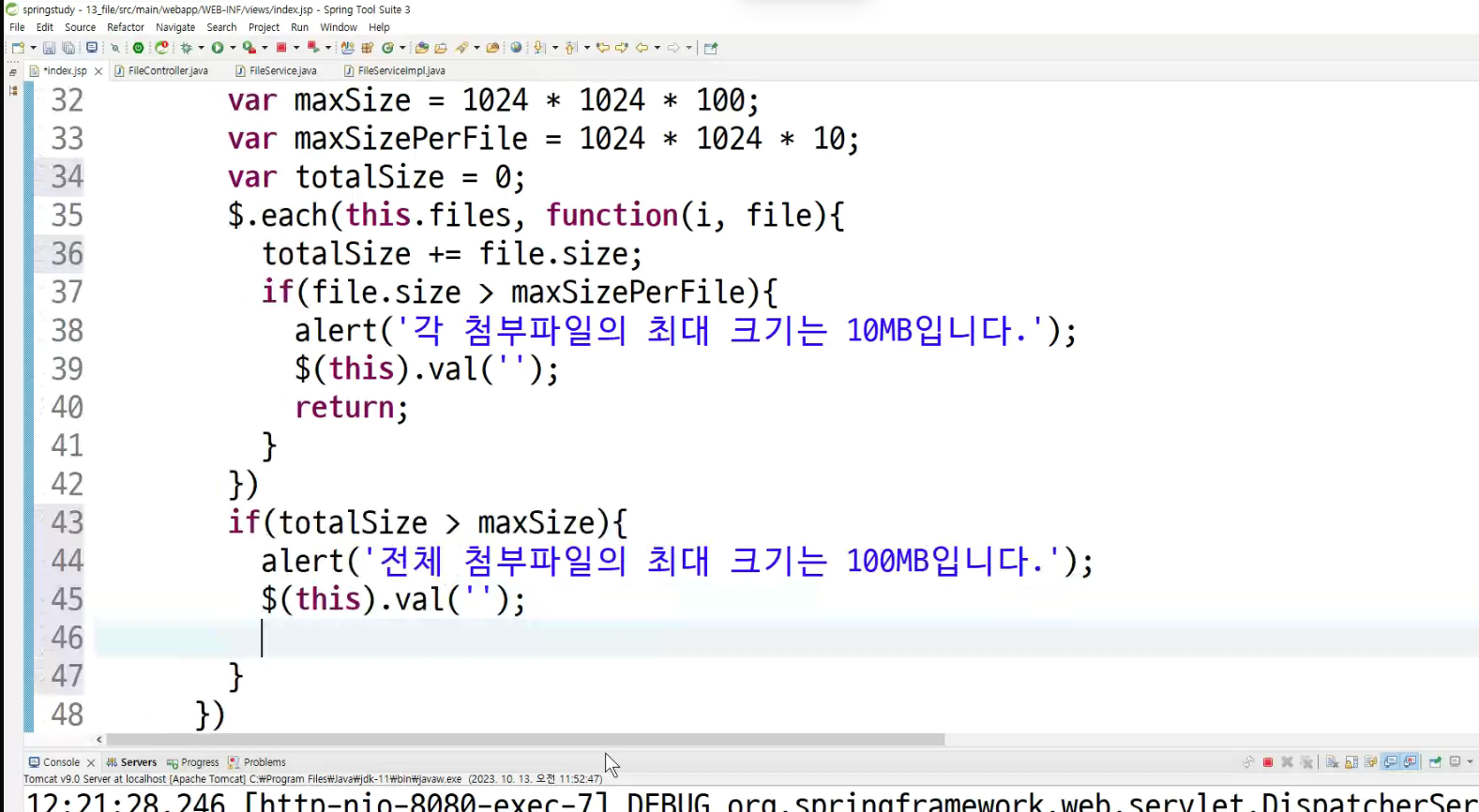Terminate the server with console Stop icon
The width and height of the screenshot is (1479, 812).
tap(1268, 762)
